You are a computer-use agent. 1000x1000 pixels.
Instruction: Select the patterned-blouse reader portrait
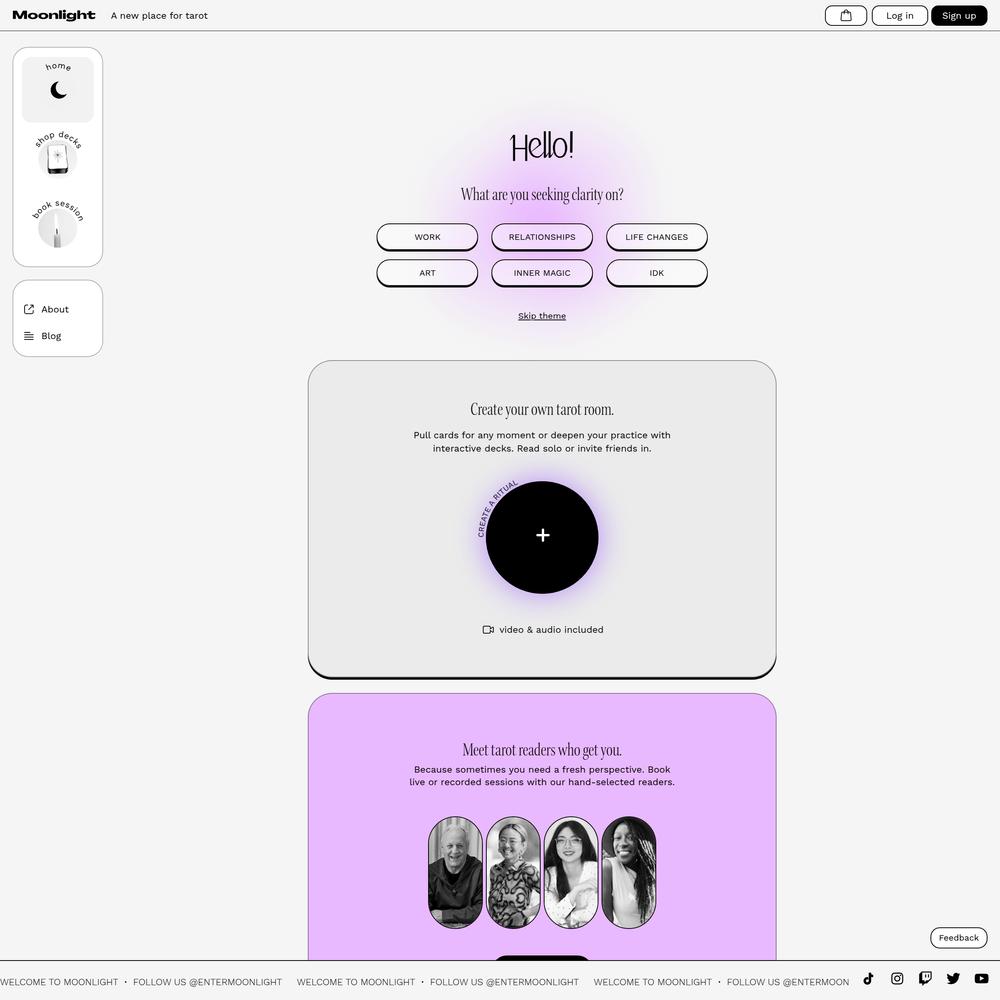[x=513, y=872]
